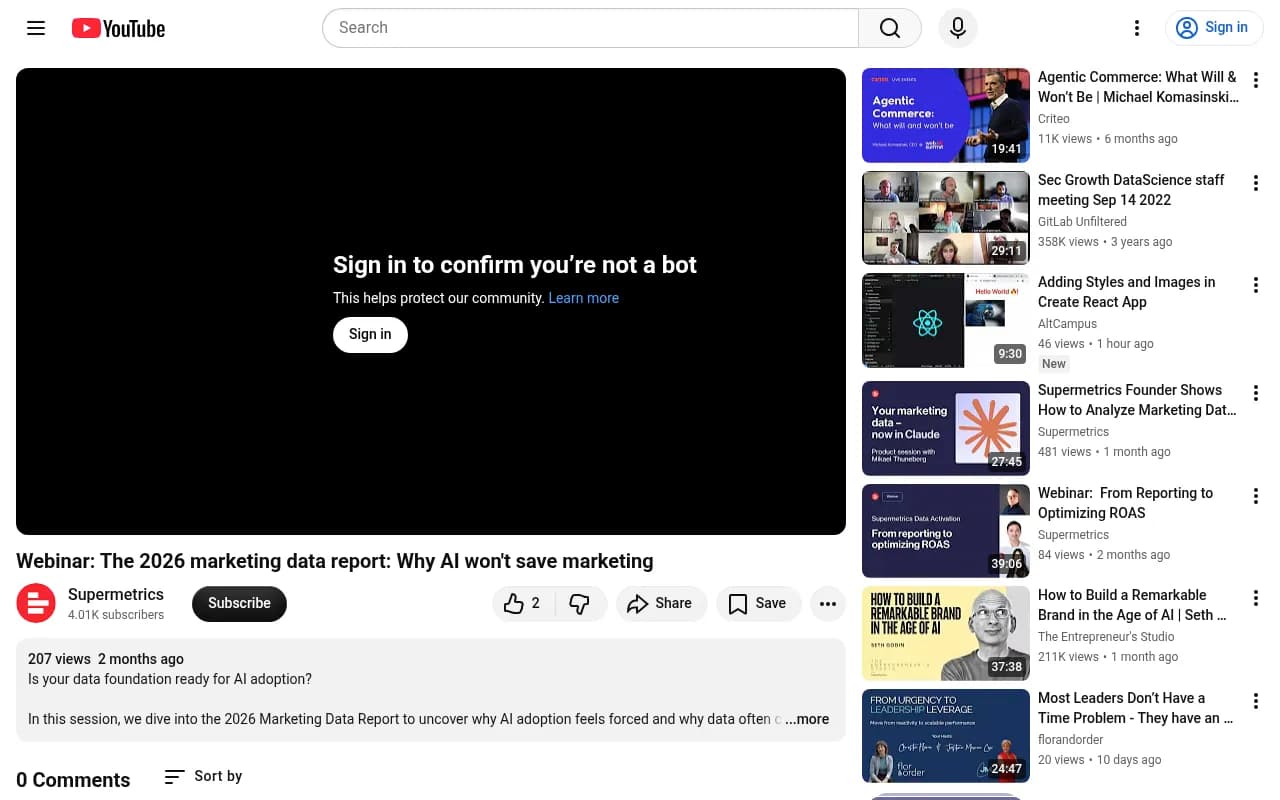Click Sign in button in top header
The image size is (1280, 800).
pos(1214,28)
